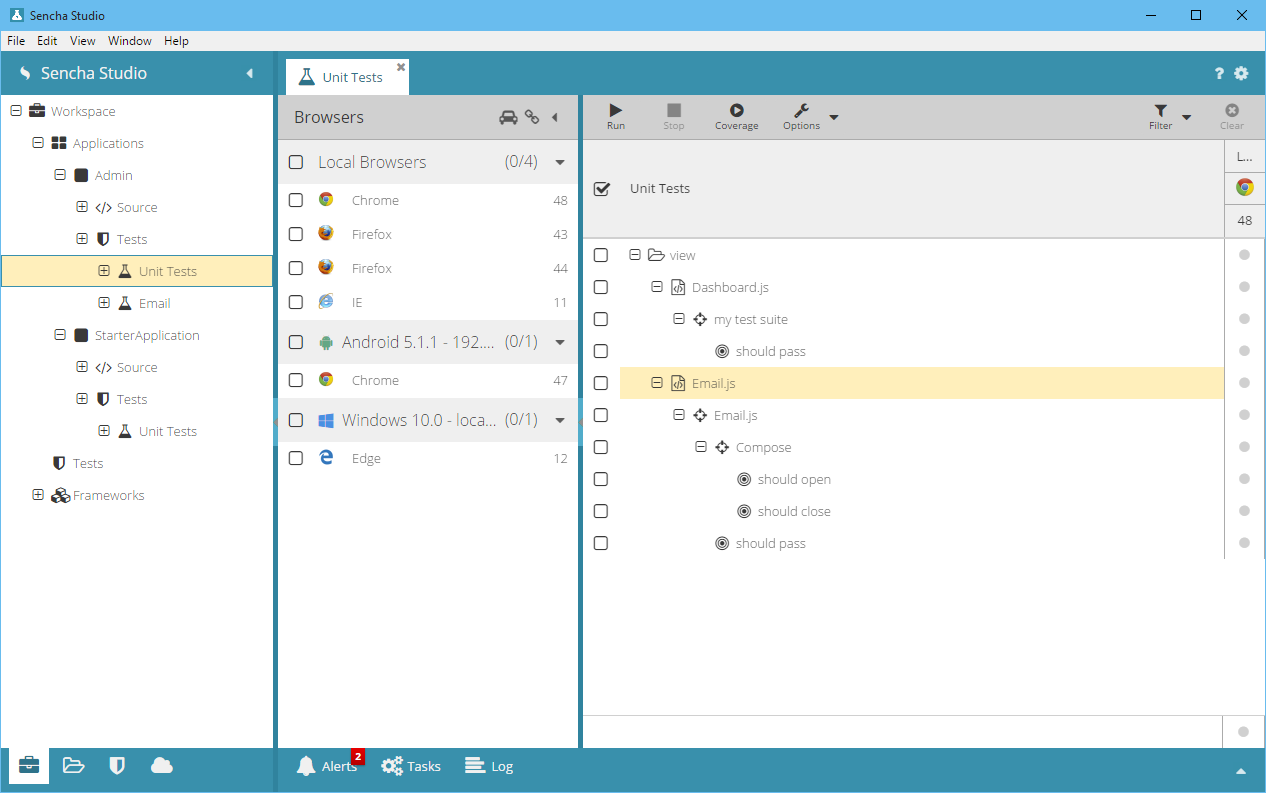Open the Options wrench tool
This screenshot has width=1266, height=793.
click(x=801, y=116)
